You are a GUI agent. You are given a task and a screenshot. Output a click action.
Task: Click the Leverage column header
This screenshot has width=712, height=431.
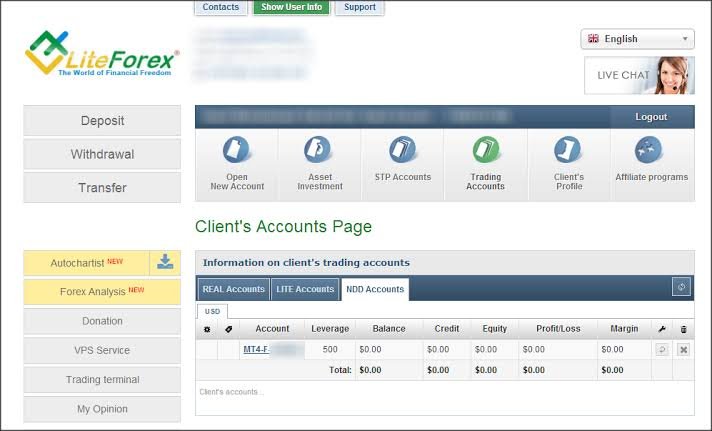tap(330, 329)
